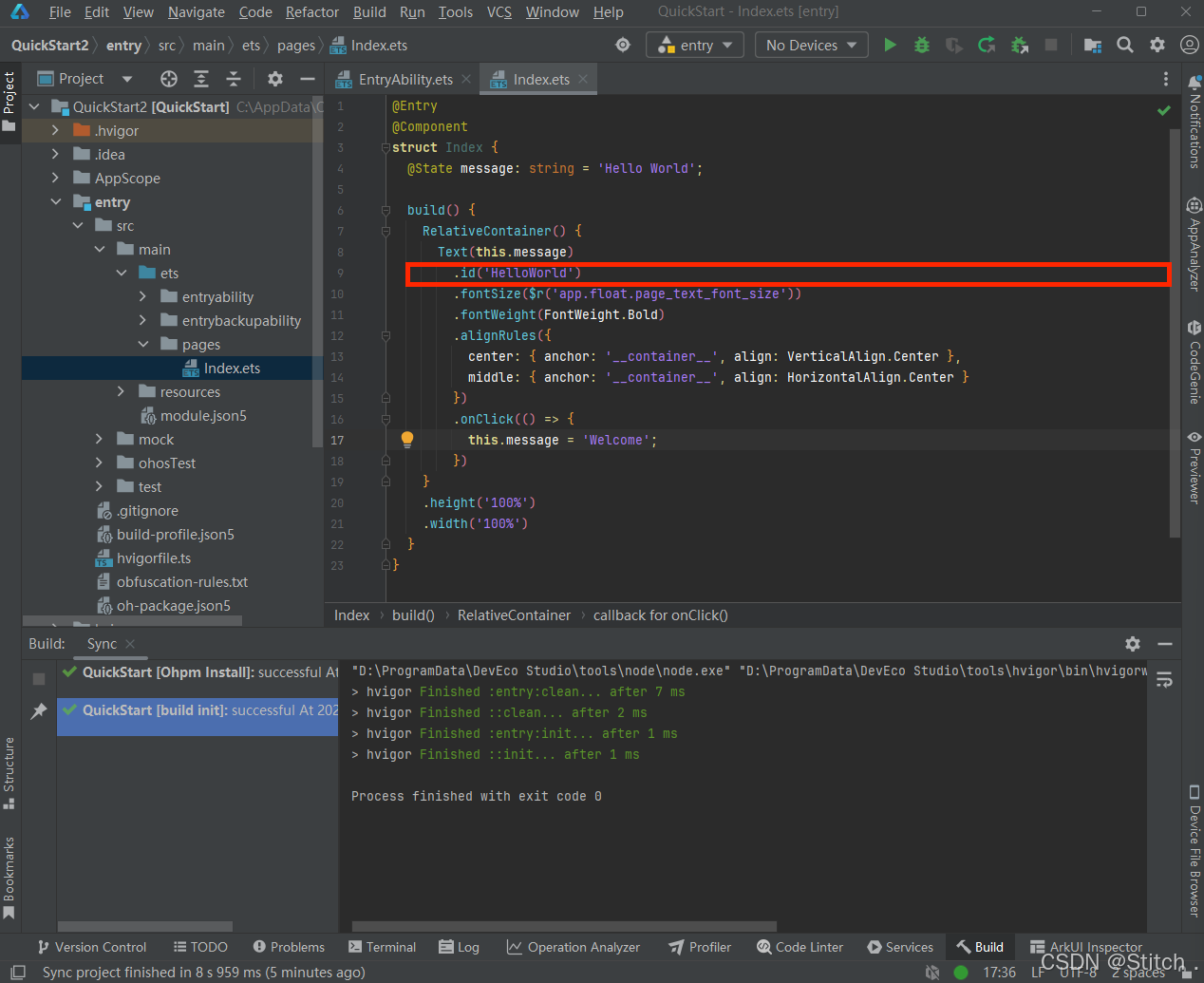Open the Search Everywhere magnifier icon
The width and height of the screenshot is (1204, 983).
(1125, 45)
